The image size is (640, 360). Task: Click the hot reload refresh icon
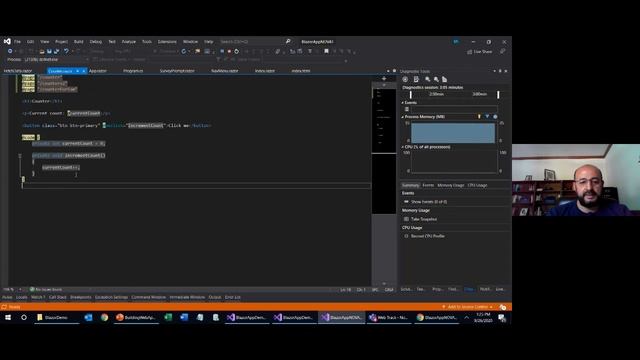(184, 51)
